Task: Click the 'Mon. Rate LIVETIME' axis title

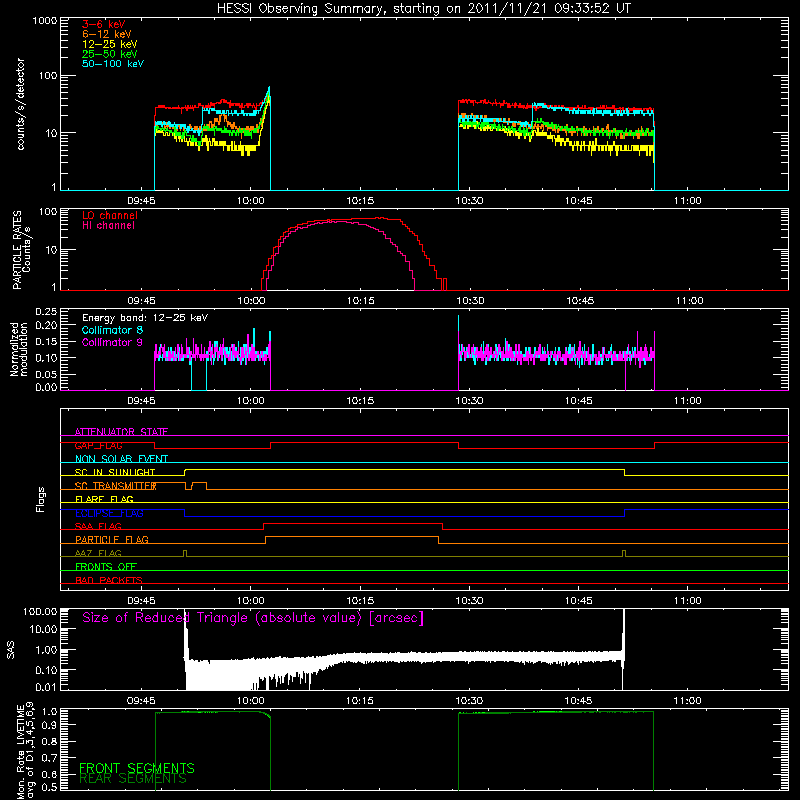Action: [x=26, y=752]
